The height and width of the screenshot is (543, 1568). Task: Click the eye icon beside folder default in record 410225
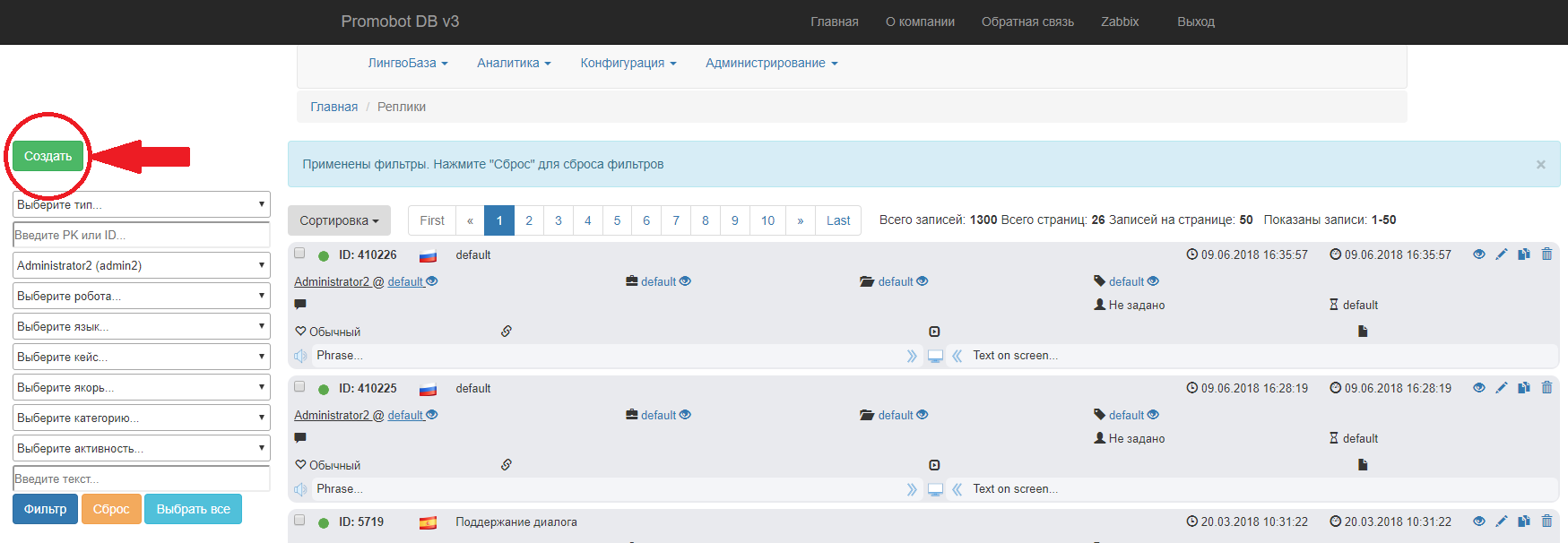[923, 415]
